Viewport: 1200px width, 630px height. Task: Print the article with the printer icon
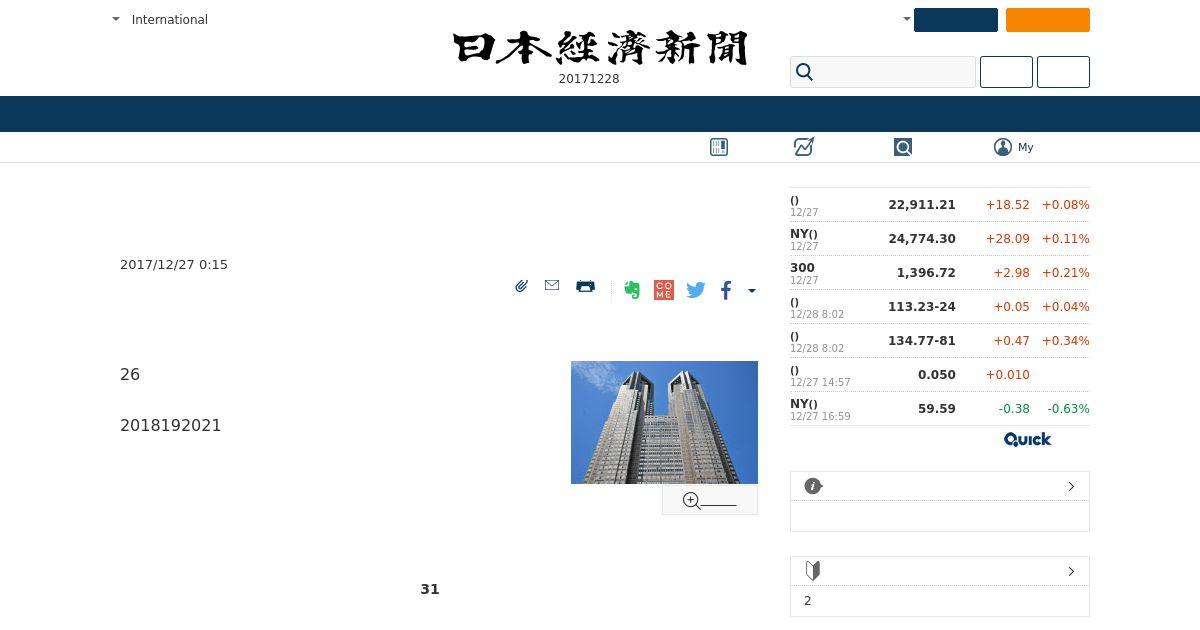[585, 286]
